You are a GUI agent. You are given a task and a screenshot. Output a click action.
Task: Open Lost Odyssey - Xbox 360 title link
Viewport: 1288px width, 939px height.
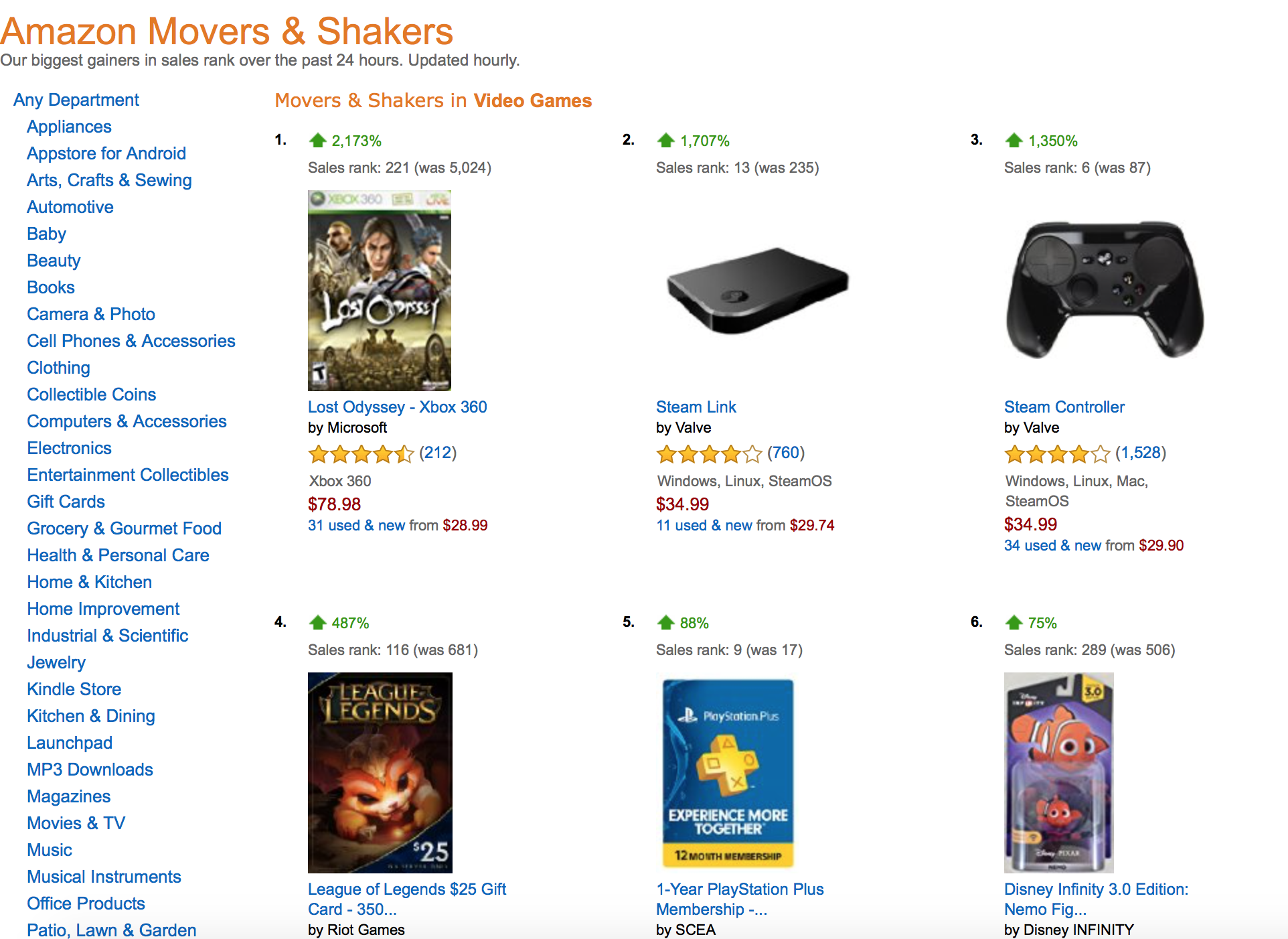pos(397,407)
